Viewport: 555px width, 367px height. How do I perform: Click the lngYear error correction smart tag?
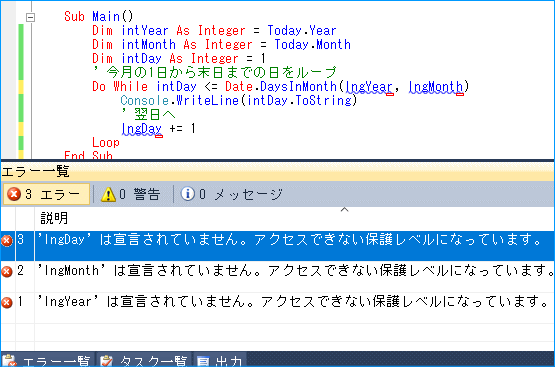[389, 94]
